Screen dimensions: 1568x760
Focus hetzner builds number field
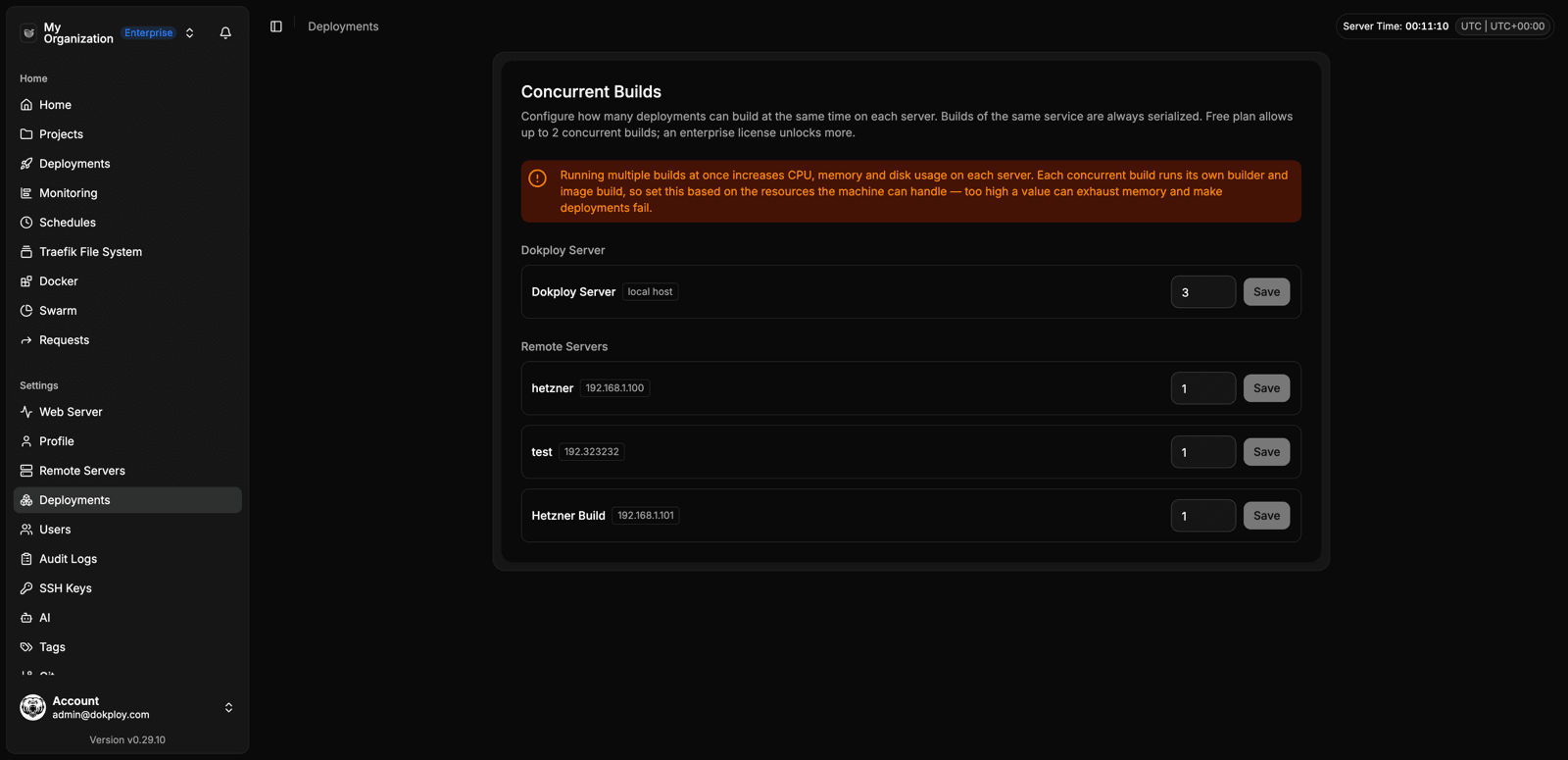coord(1203,388)
